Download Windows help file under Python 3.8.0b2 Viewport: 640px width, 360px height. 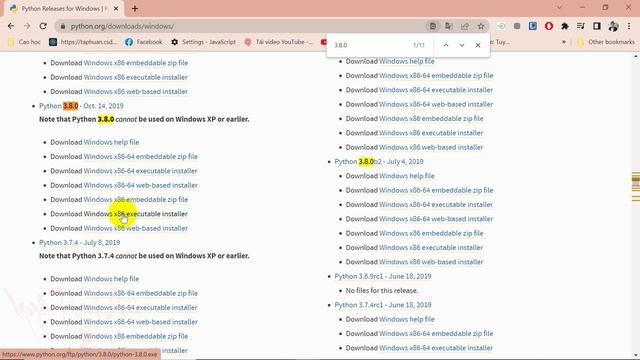point(407,176)
